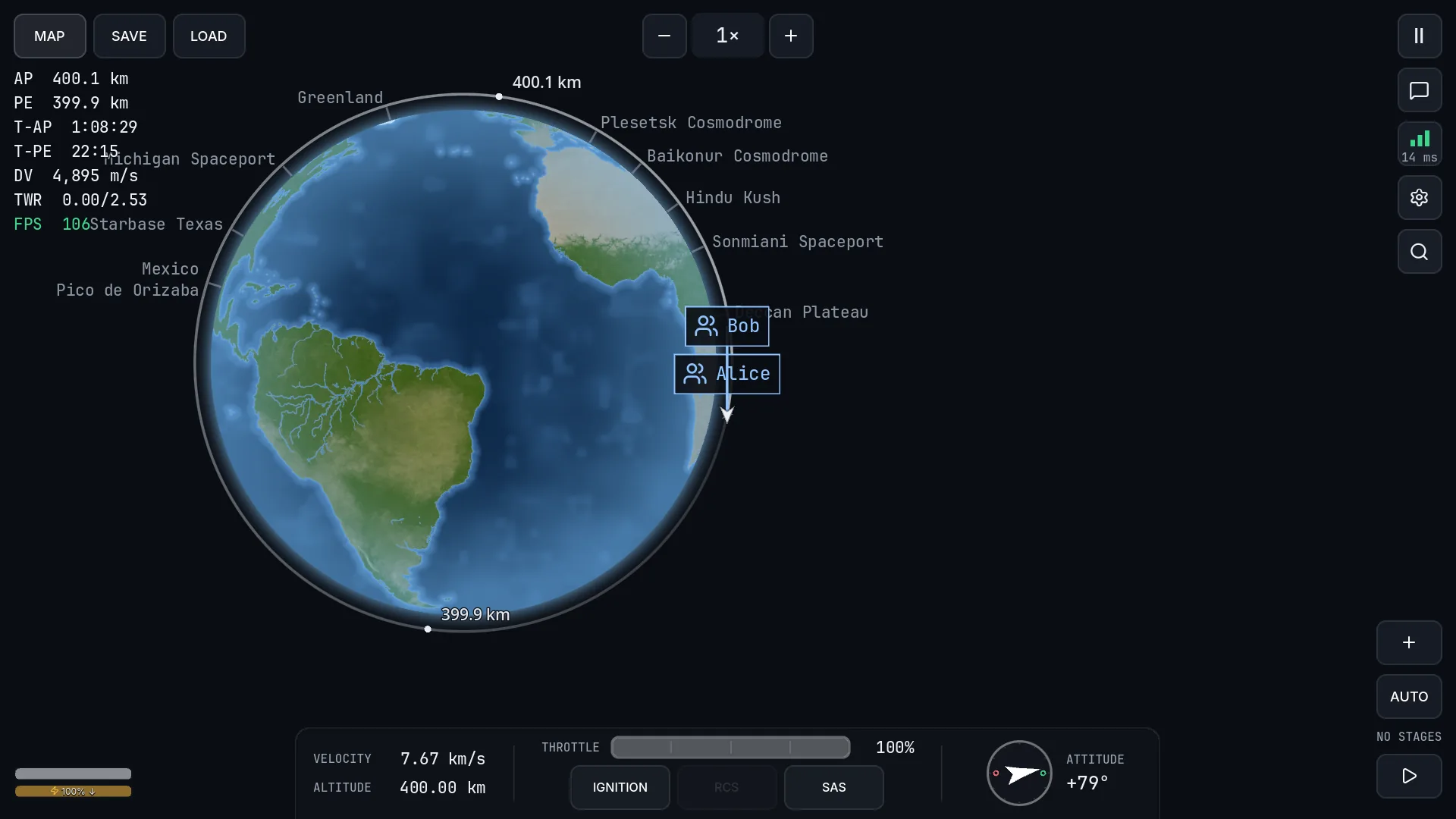Click the Michigan Spaceport label
The height and width of the screenshot is (819, 1456).
click(190, 159)
